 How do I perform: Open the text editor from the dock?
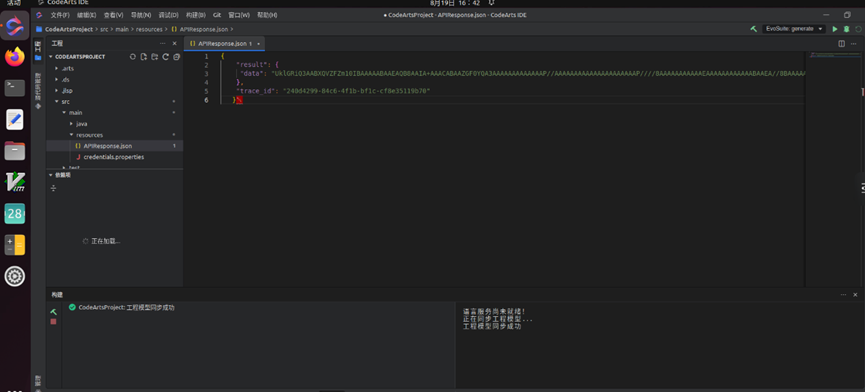pyautogui.click(x=15, y=119)
